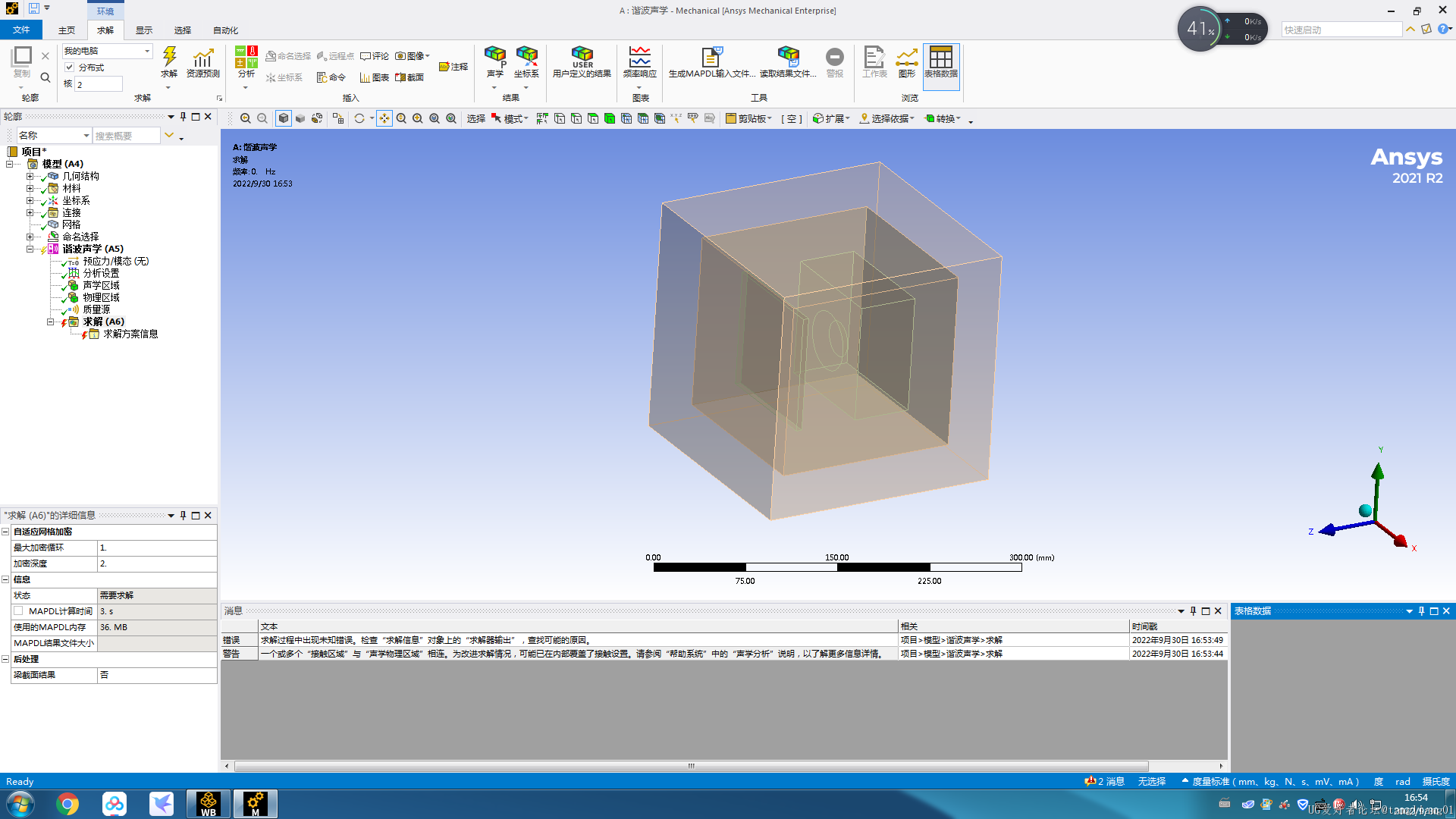1456x819 pixels.
Task: Toggle the MAPDL计算时间 checkbox
Action: [x=18, y=610]
